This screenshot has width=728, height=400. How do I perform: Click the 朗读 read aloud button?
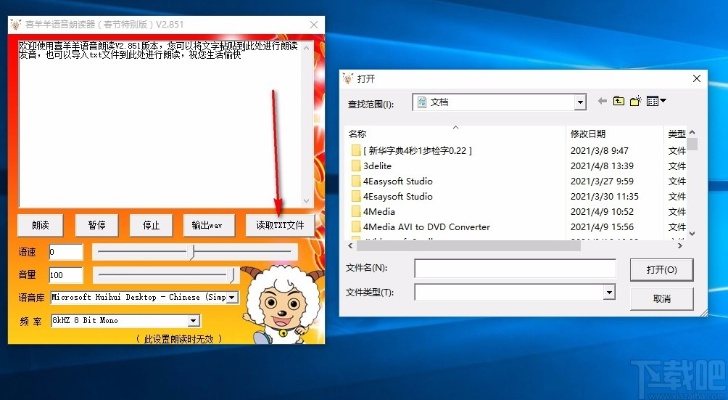(x=40, y=225)
